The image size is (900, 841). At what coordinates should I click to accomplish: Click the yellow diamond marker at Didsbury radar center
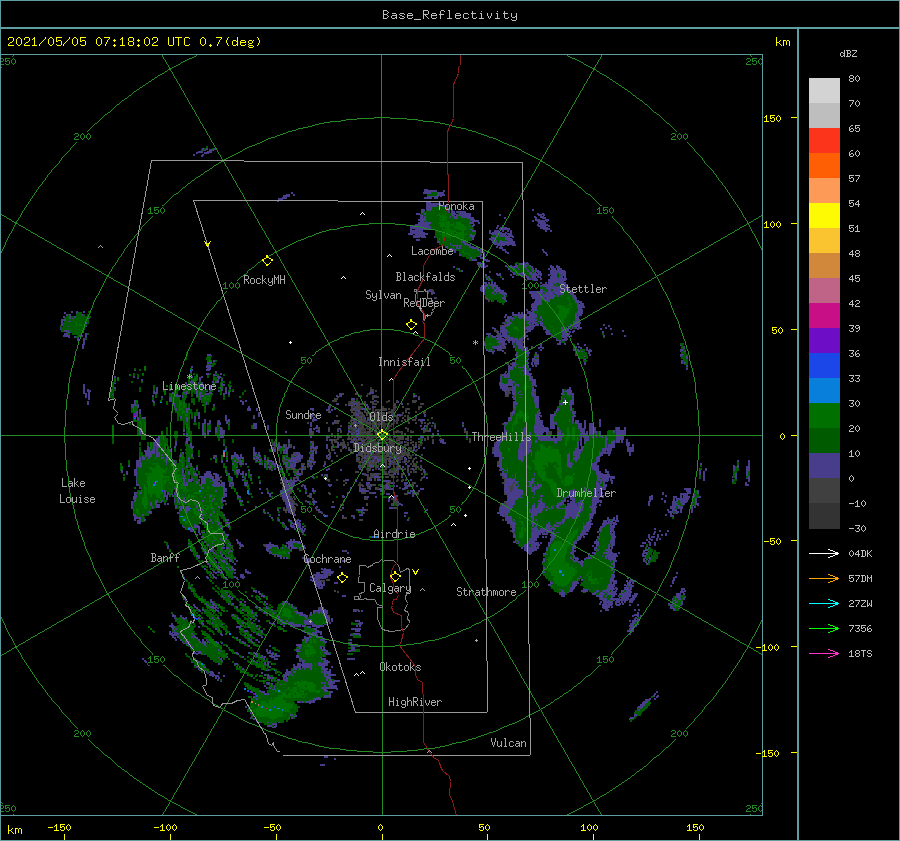(382, 435)
